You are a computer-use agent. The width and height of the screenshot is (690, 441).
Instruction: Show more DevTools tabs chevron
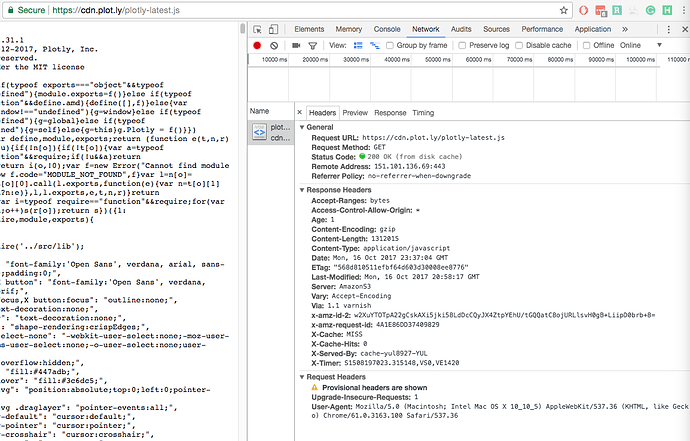[x=625, y=29]
